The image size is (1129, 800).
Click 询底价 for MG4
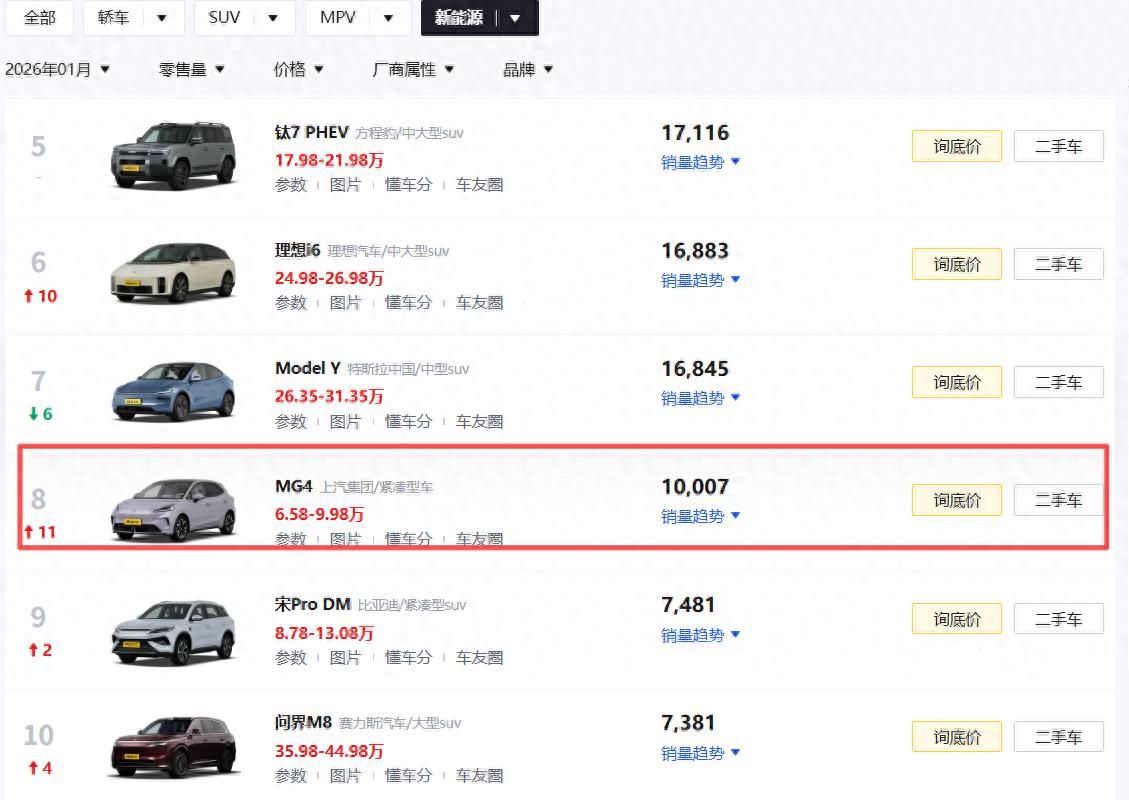[x=956, y=500]
